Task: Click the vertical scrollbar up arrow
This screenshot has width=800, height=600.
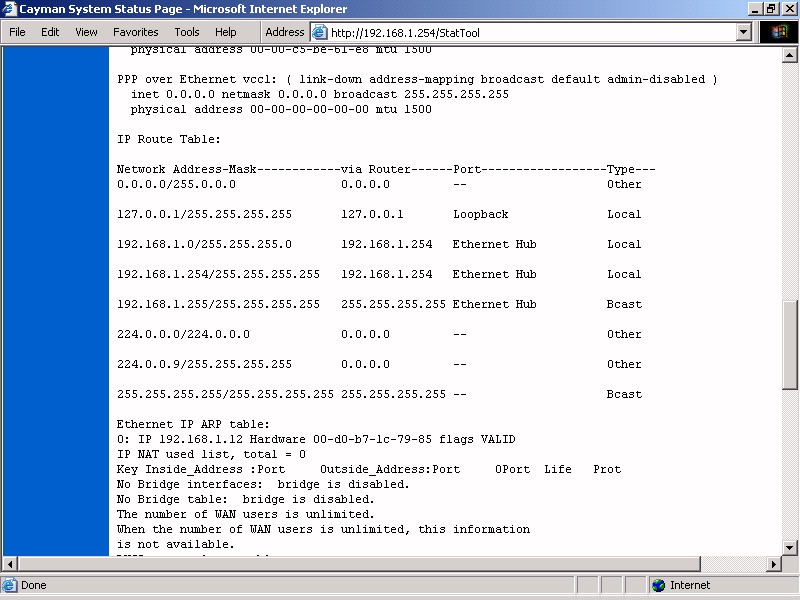Action: point(790,55)
